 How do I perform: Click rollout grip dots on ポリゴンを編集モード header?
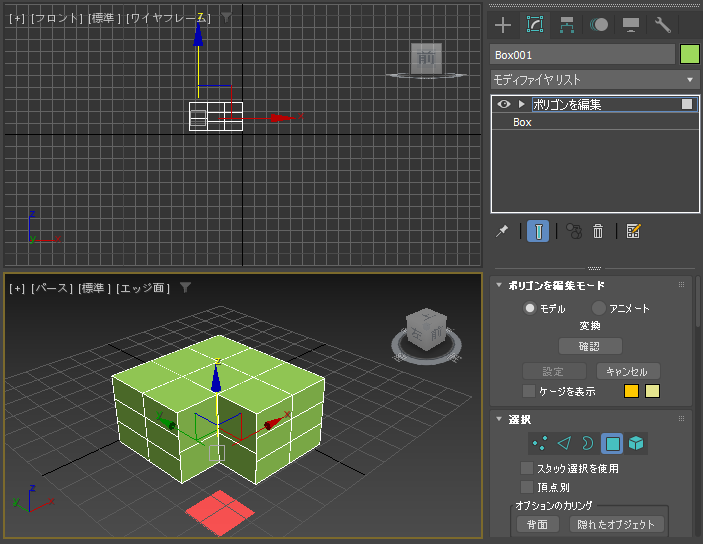pos(681,285)
